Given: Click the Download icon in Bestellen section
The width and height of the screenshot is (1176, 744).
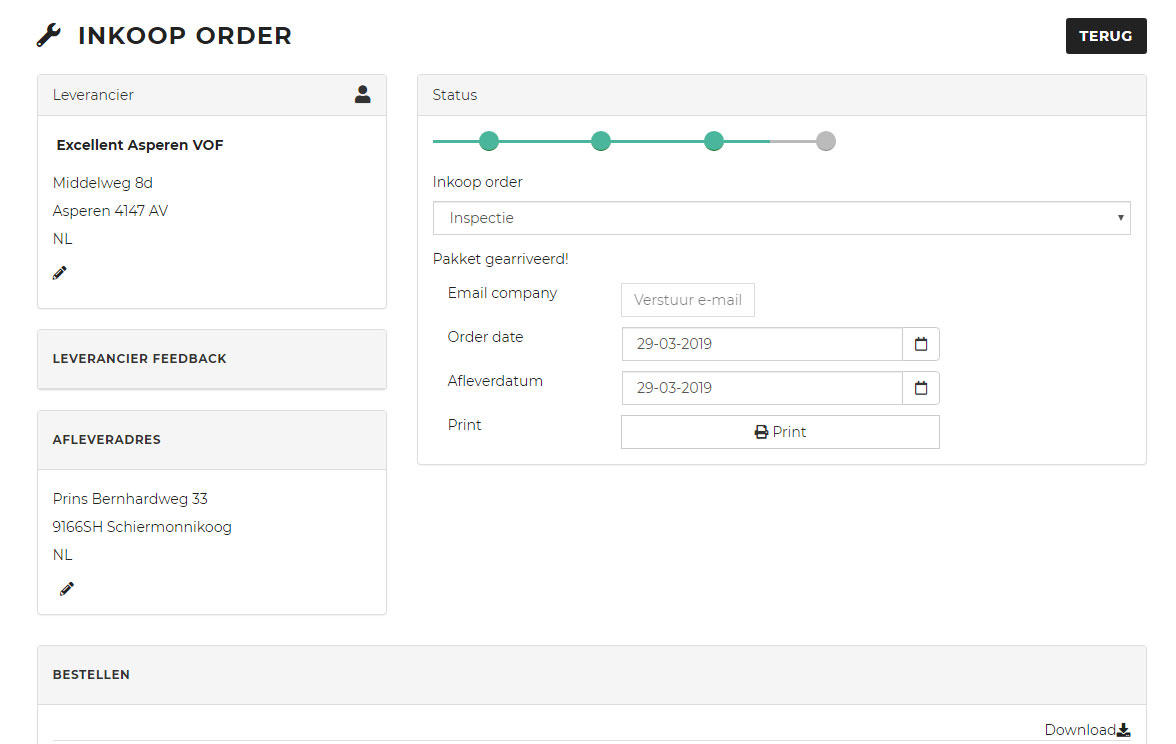Looking at the screenshot, I should tap(1124, 730).
